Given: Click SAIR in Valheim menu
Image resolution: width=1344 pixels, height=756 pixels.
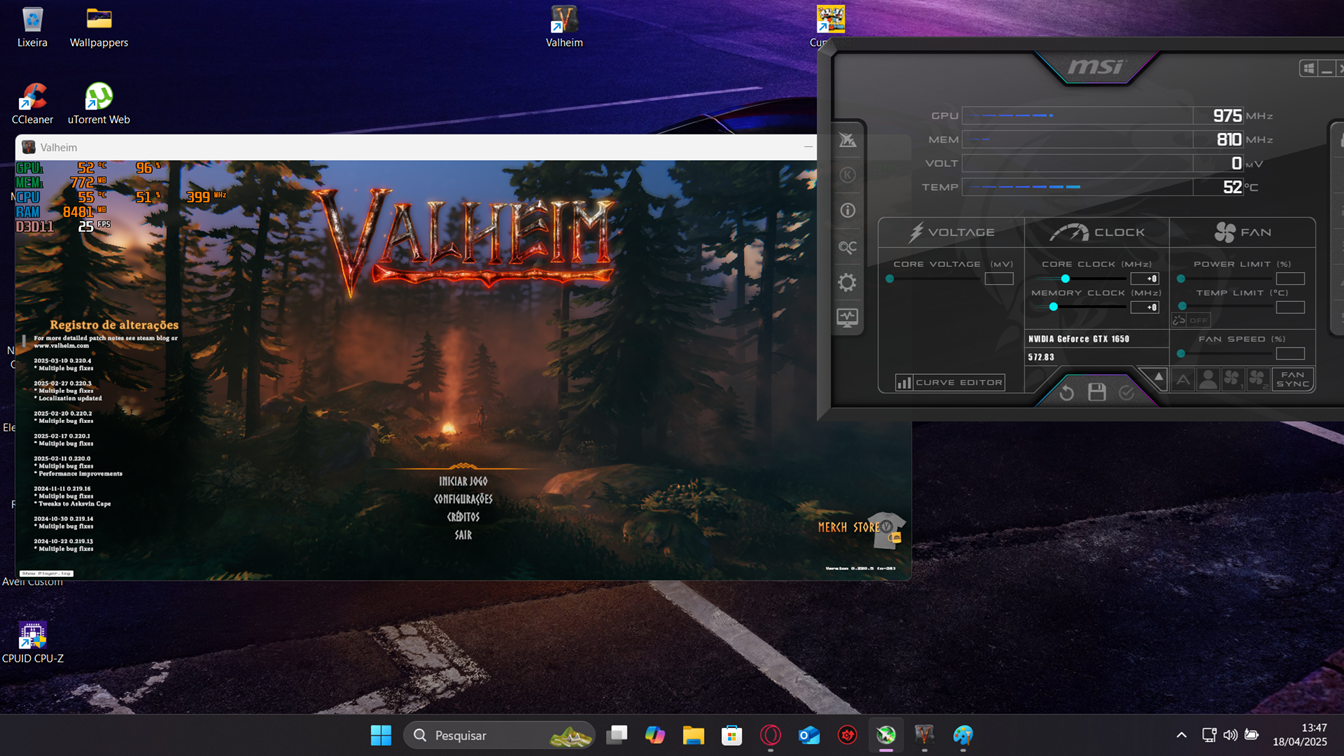Looking at the screenshot, I should coord(463,535).
